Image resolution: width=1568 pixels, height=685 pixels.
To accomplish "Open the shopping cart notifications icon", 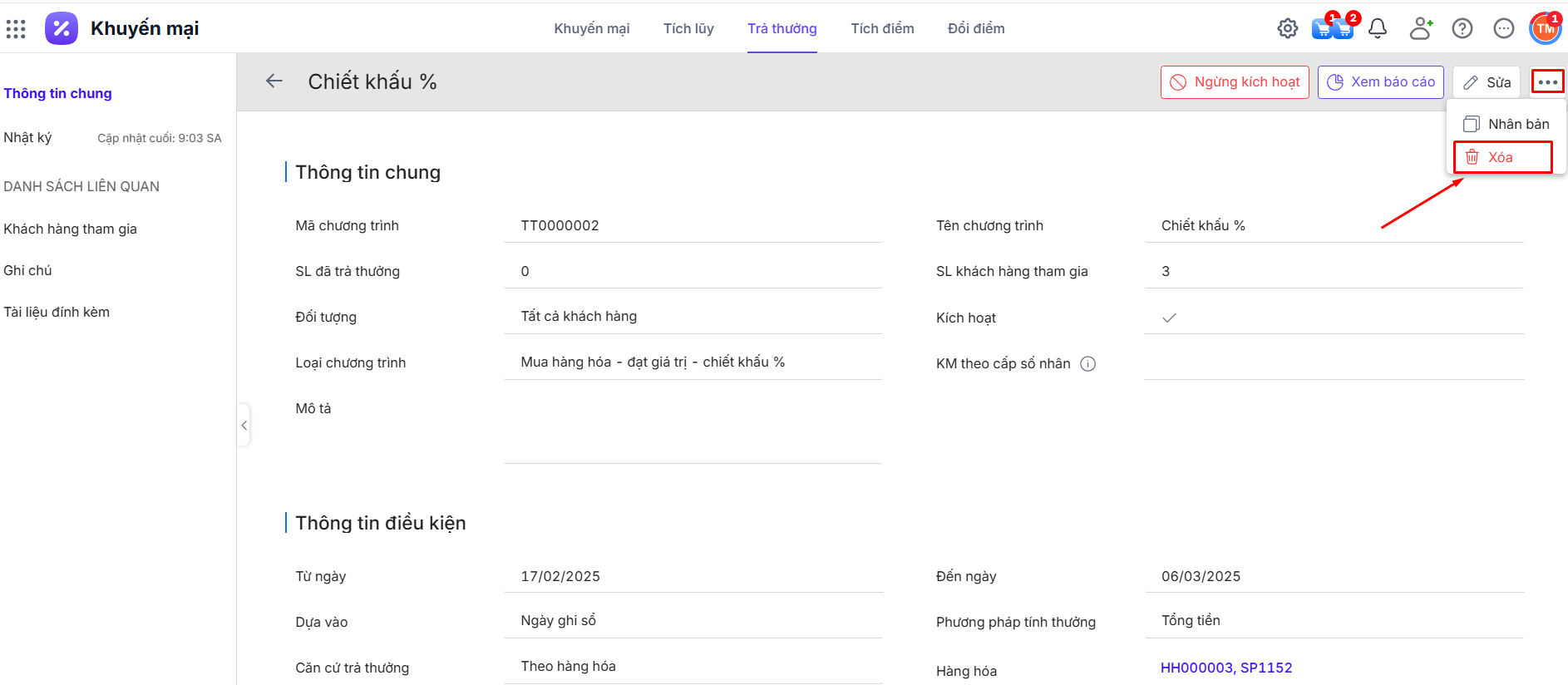I will (1332, 29).
